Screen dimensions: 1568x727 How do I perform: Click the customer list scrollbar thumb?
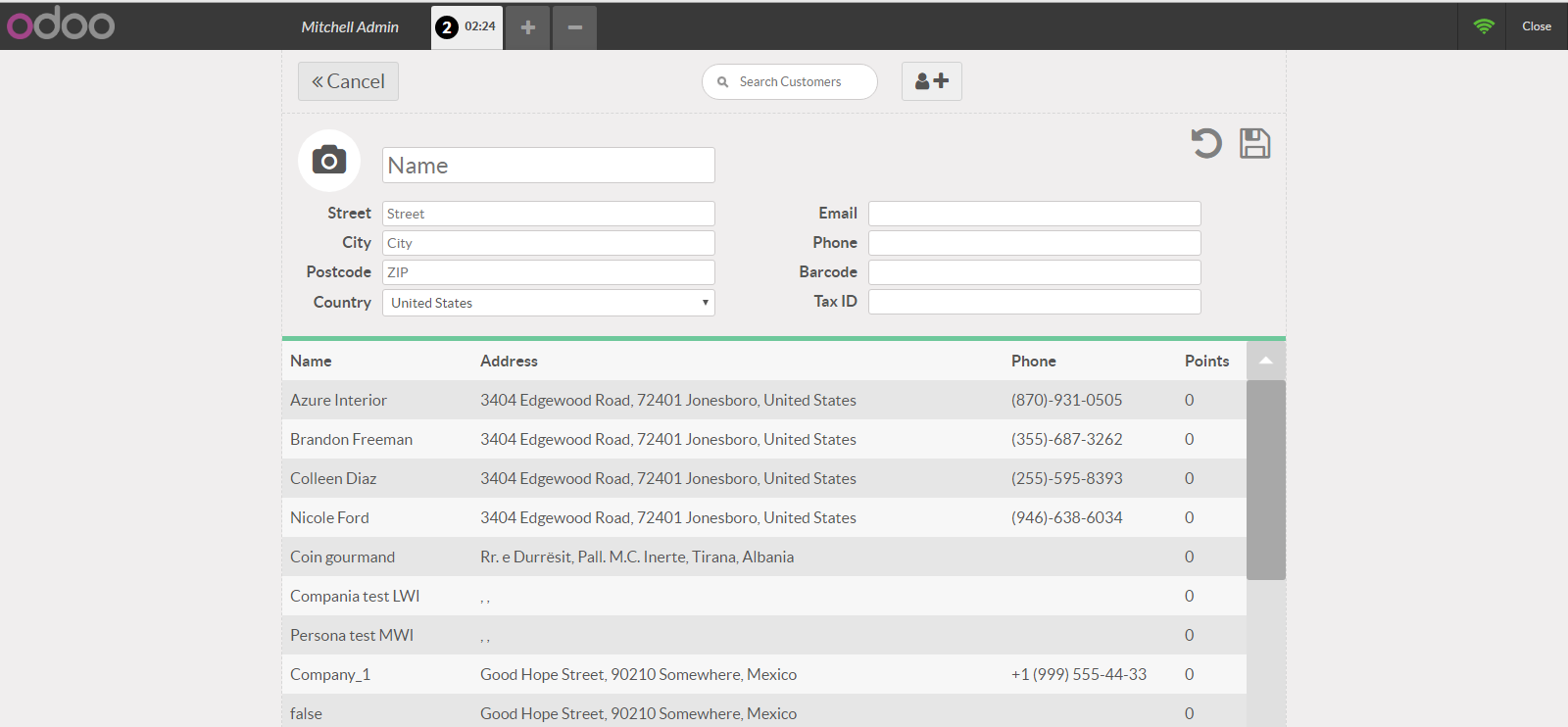1266,480
